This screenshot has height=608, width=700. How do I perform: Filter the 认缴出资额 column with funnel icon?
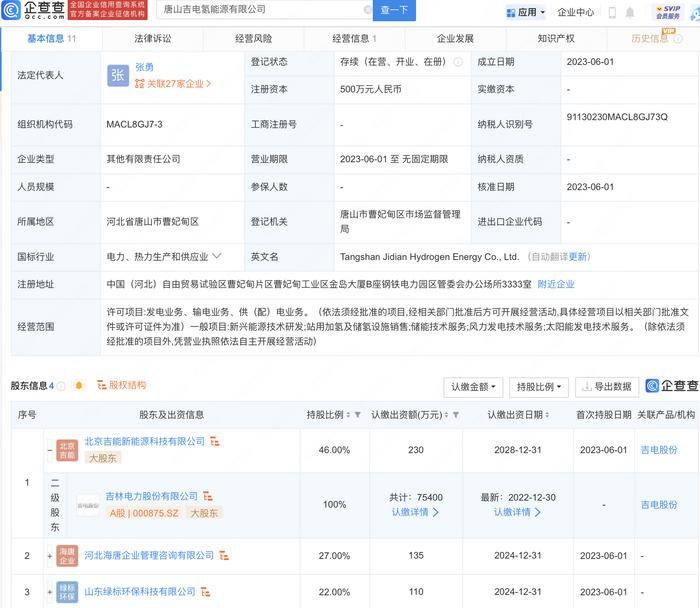tap(456, 415)
